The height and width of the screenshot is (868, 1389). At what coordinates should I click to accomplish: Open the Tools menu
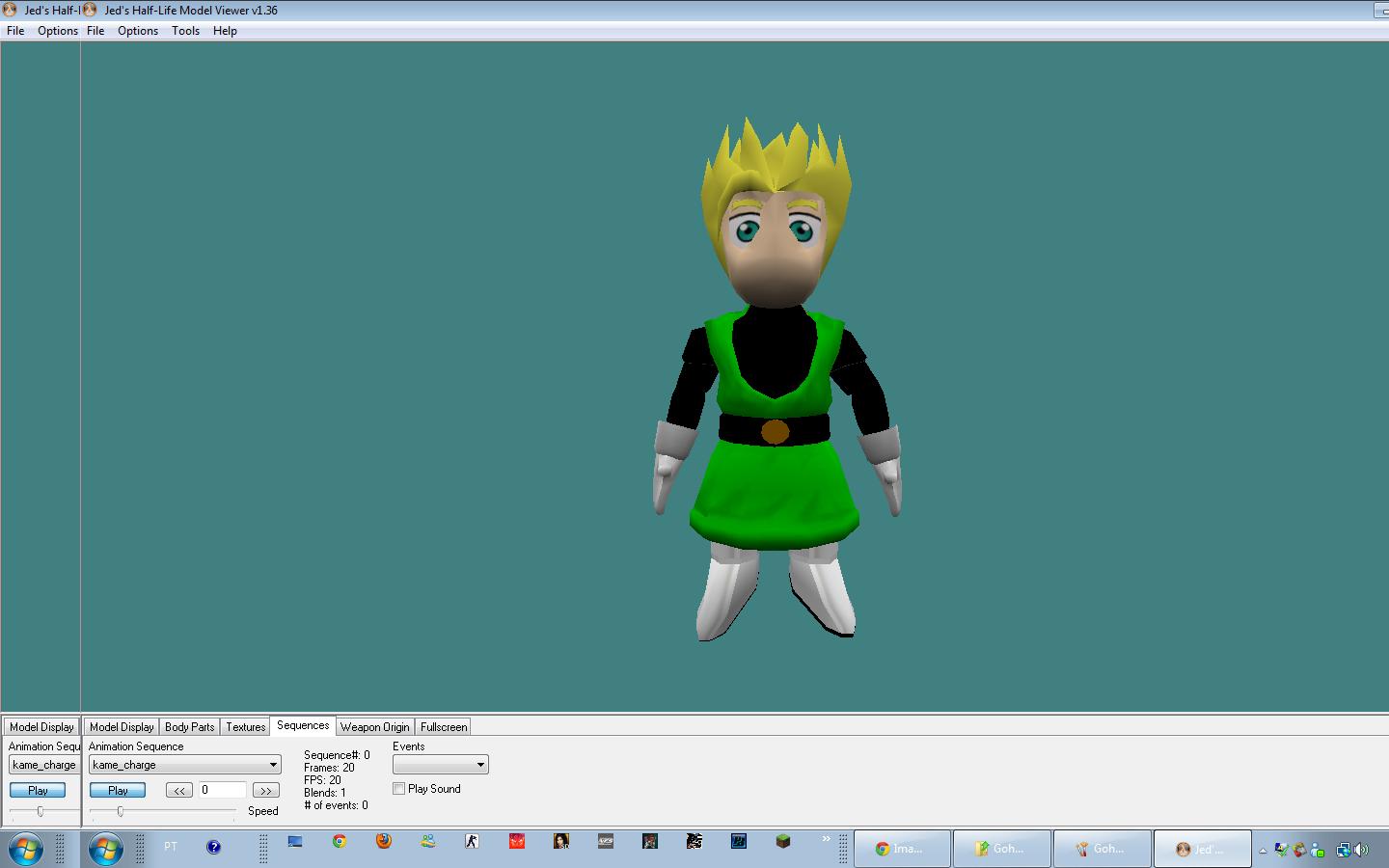pyautogui.click(x=185, y=31)
